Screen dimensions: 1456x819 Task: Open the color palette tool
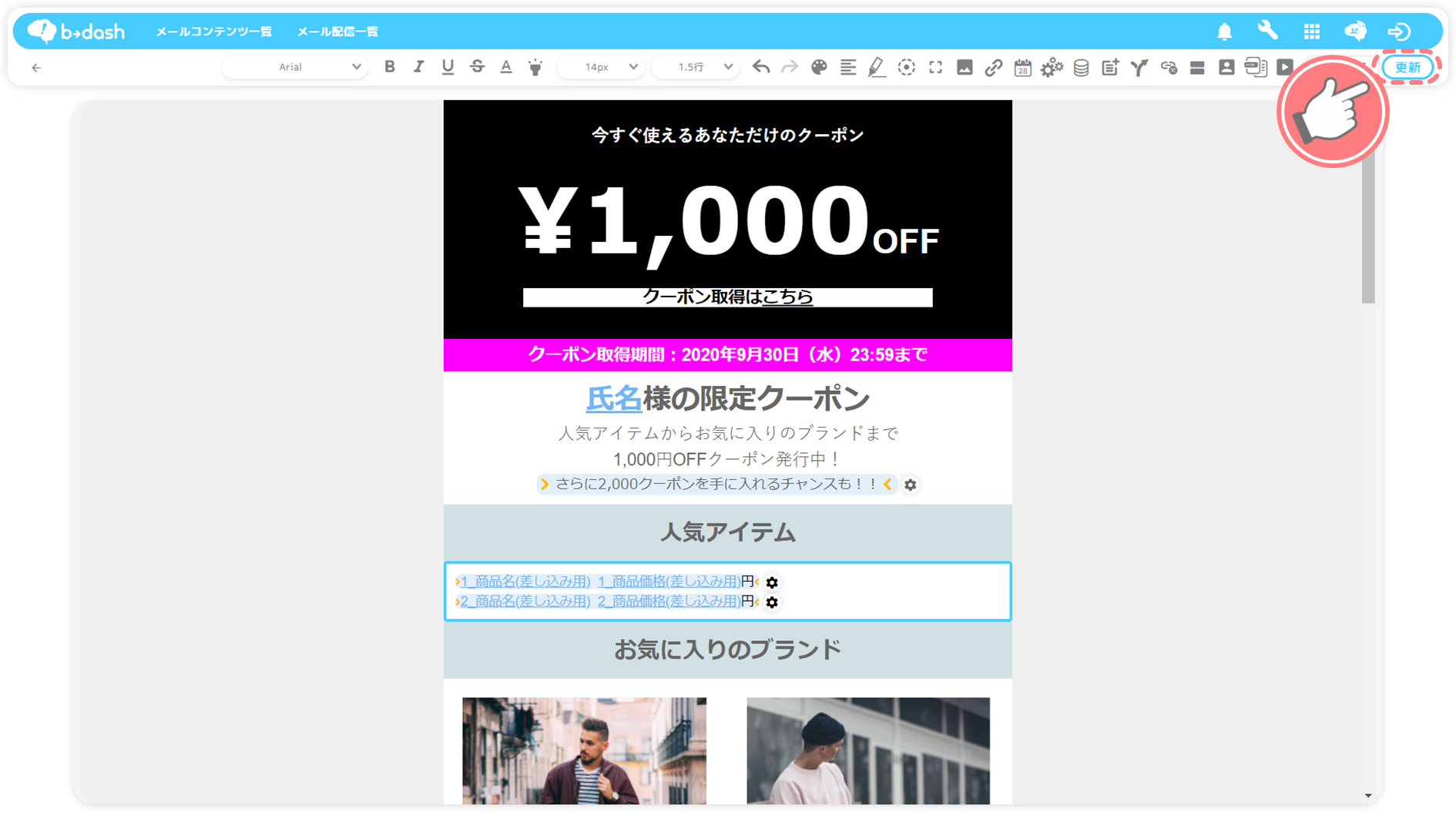tap(819, 67)
